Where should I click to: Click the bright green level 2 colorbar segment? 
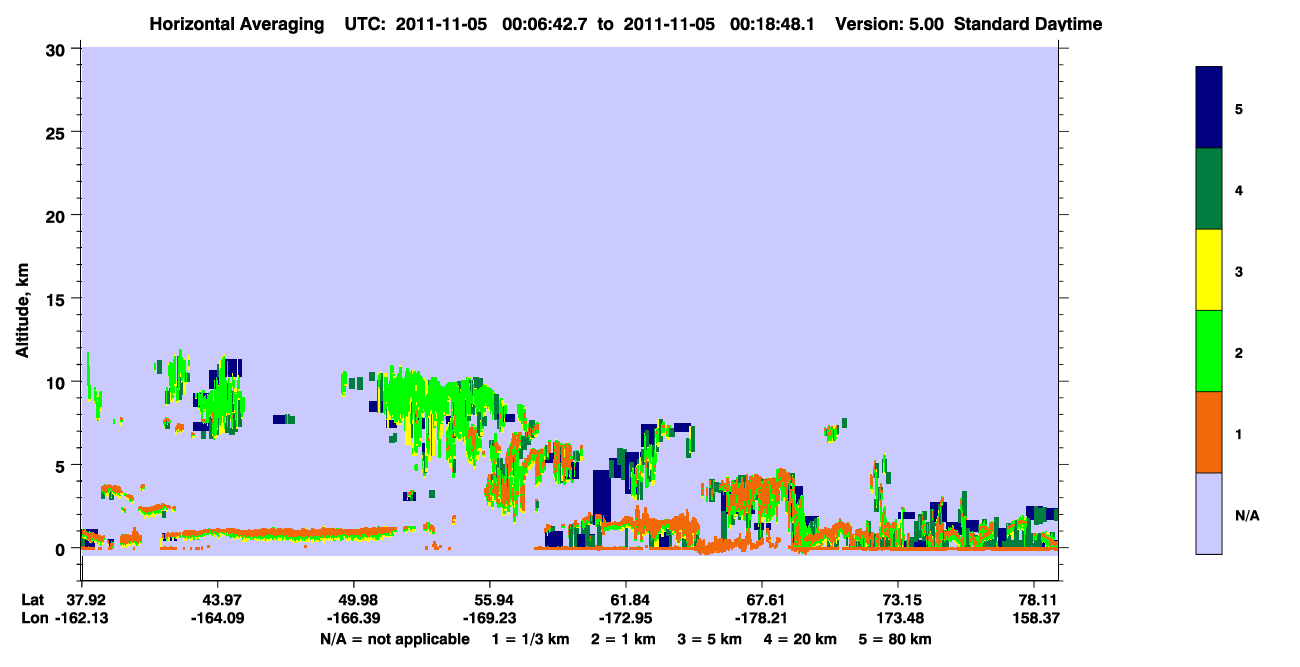coord(1209,350)
